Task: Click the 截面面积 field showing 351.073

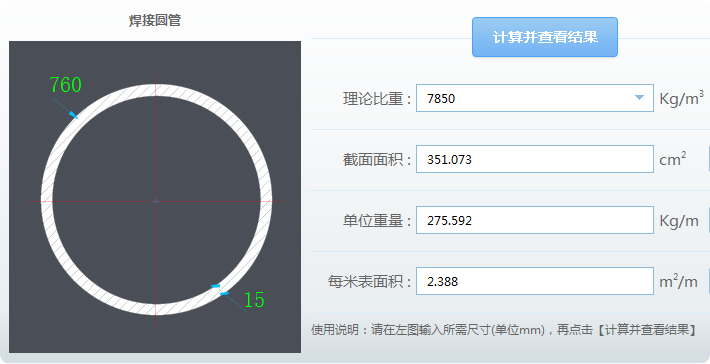Action: [x=535, y=159]
